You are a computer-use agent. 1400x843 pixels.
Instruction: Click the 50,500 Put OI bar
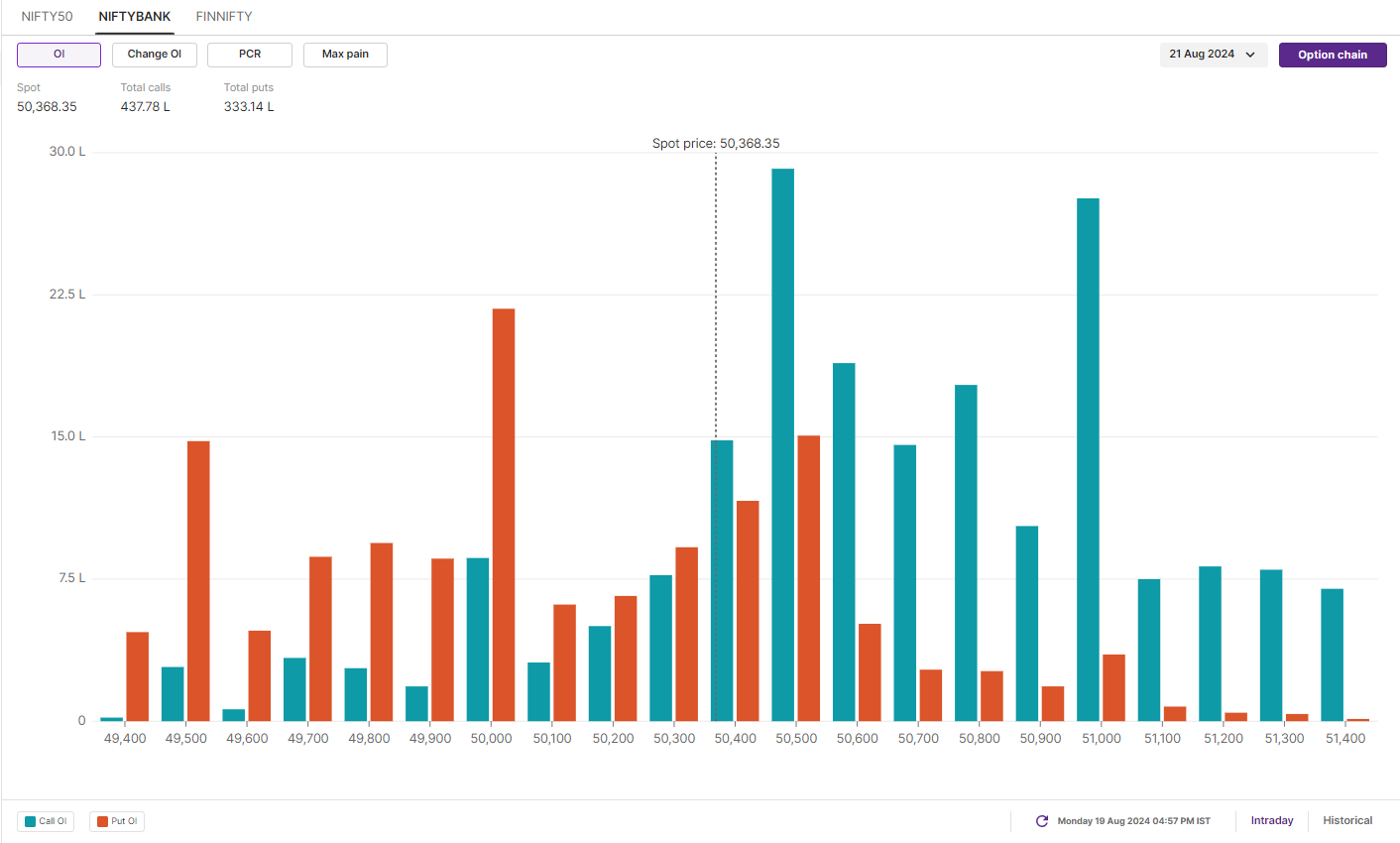click(809, 578)
